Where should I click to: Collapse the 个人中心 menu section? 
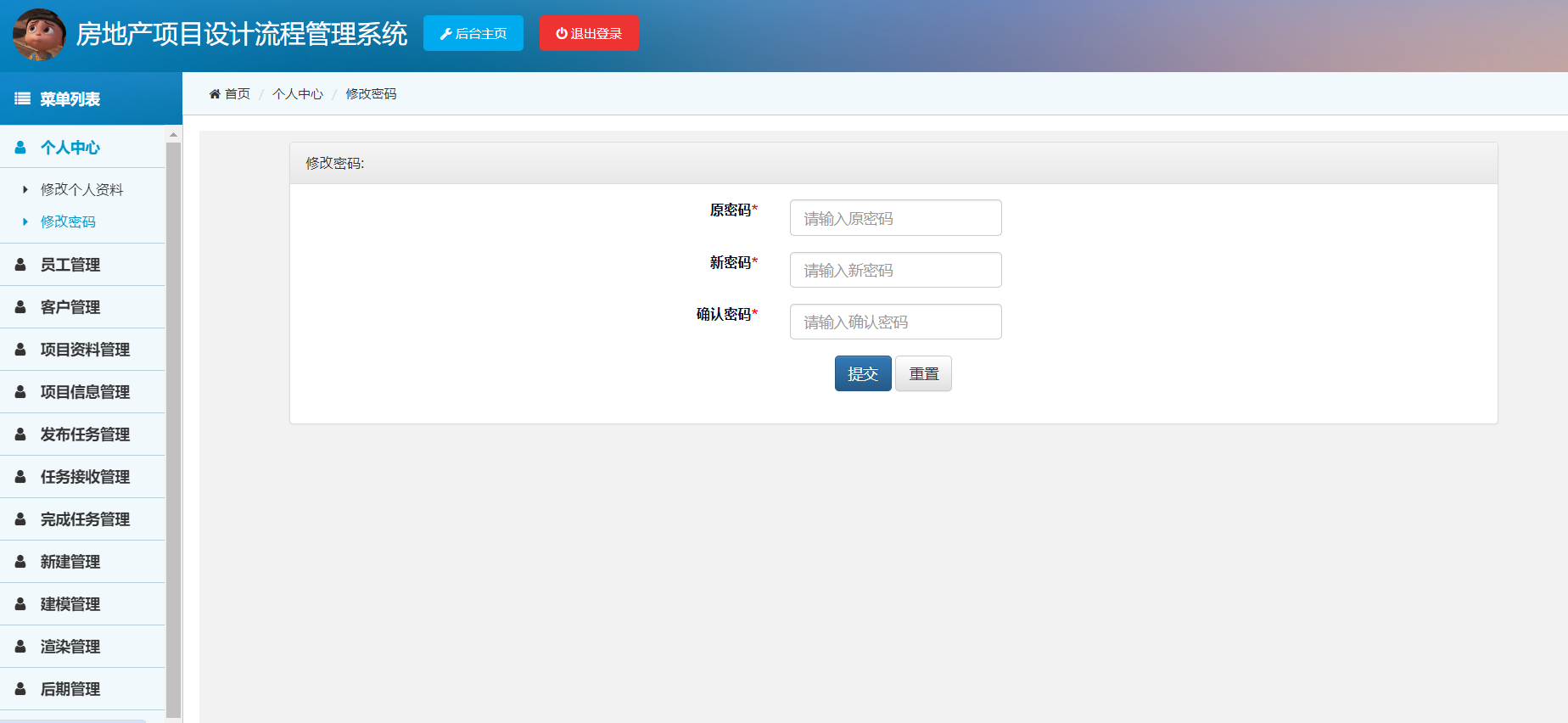click(x=83, y=147)
